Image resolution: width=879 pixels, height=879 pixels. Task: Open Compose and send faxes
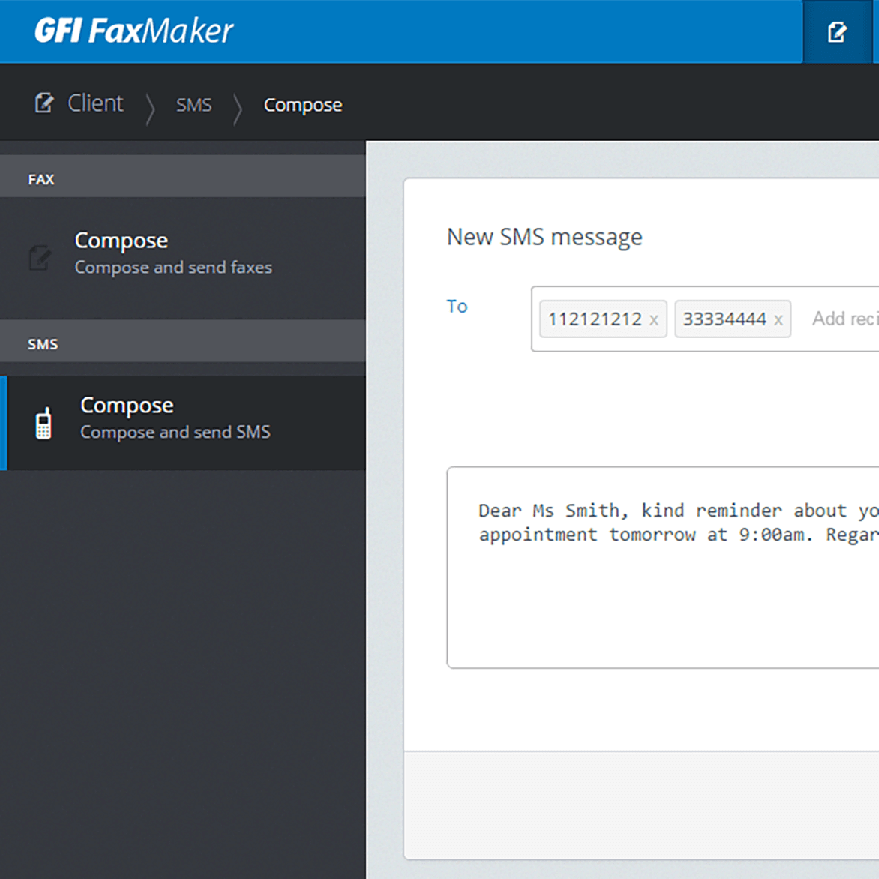point(173,252)
